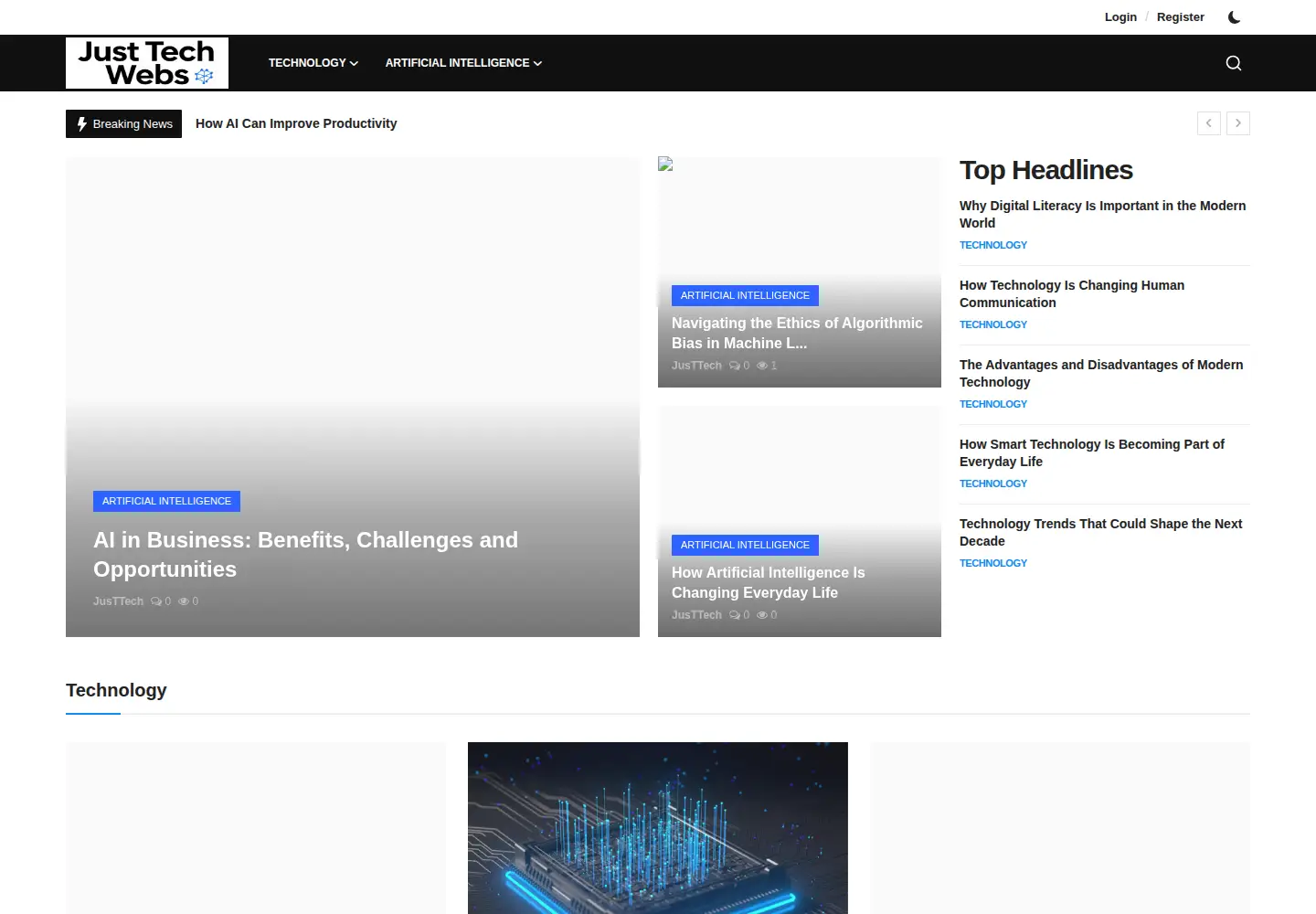Click views eye icon on Algorithmic Bias card

(x=762, y=366)
